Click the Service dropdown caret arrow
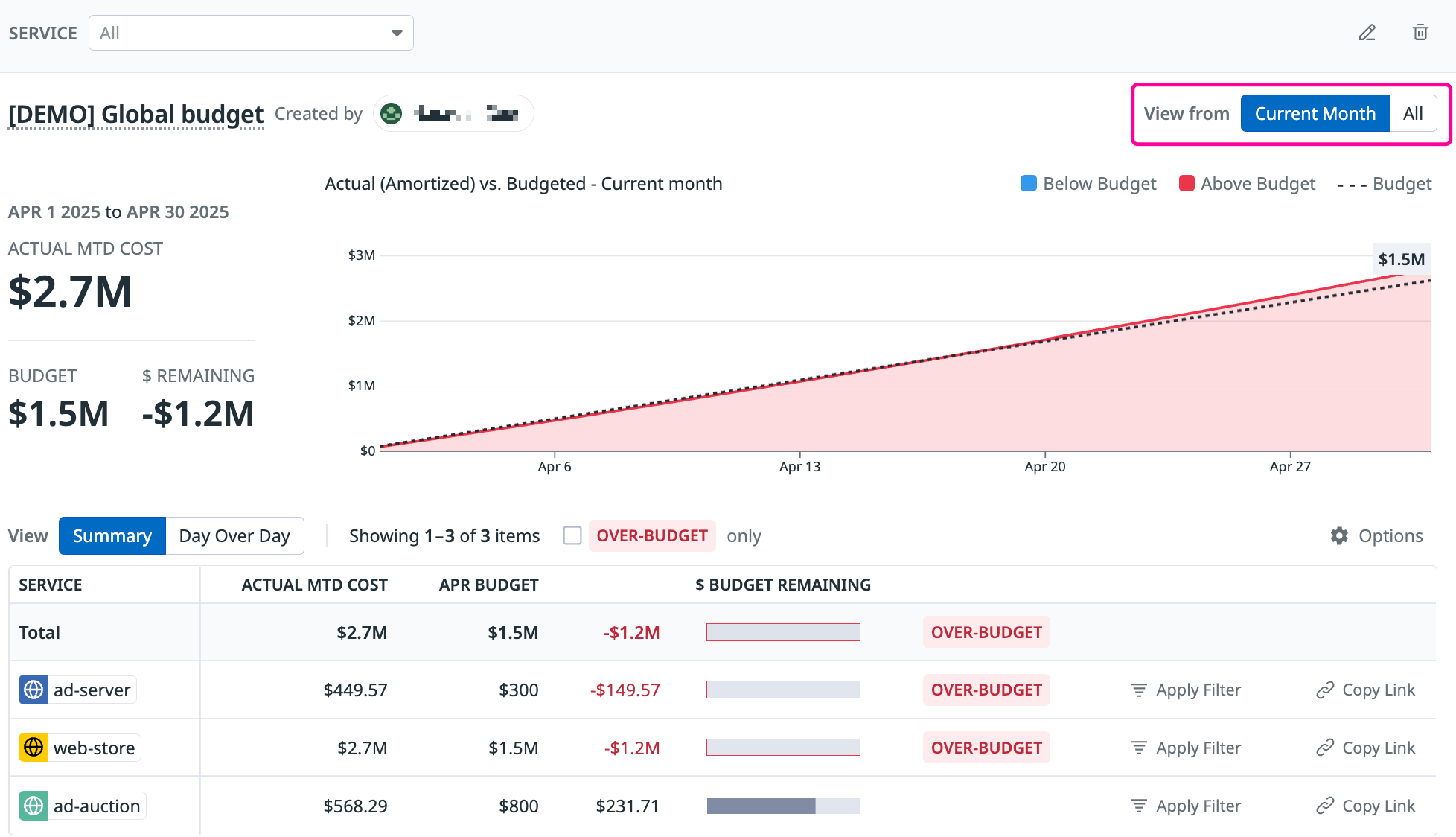The height and width of the screenshot is (837, 1456). (397, 33)
